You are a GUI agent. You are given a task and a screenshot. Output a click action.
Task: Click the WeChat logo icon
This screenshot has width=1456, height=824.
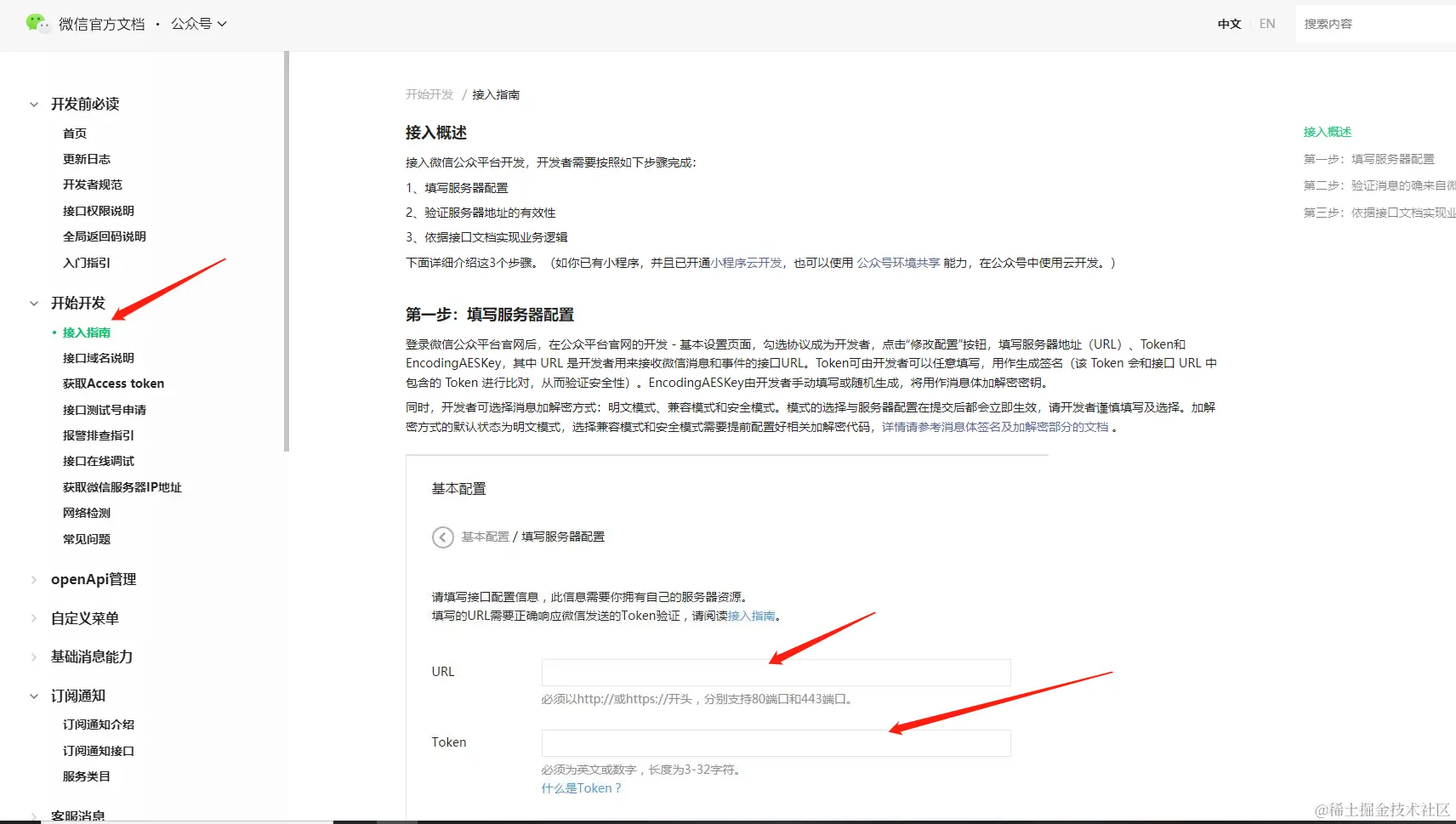[x=37, y=23]
